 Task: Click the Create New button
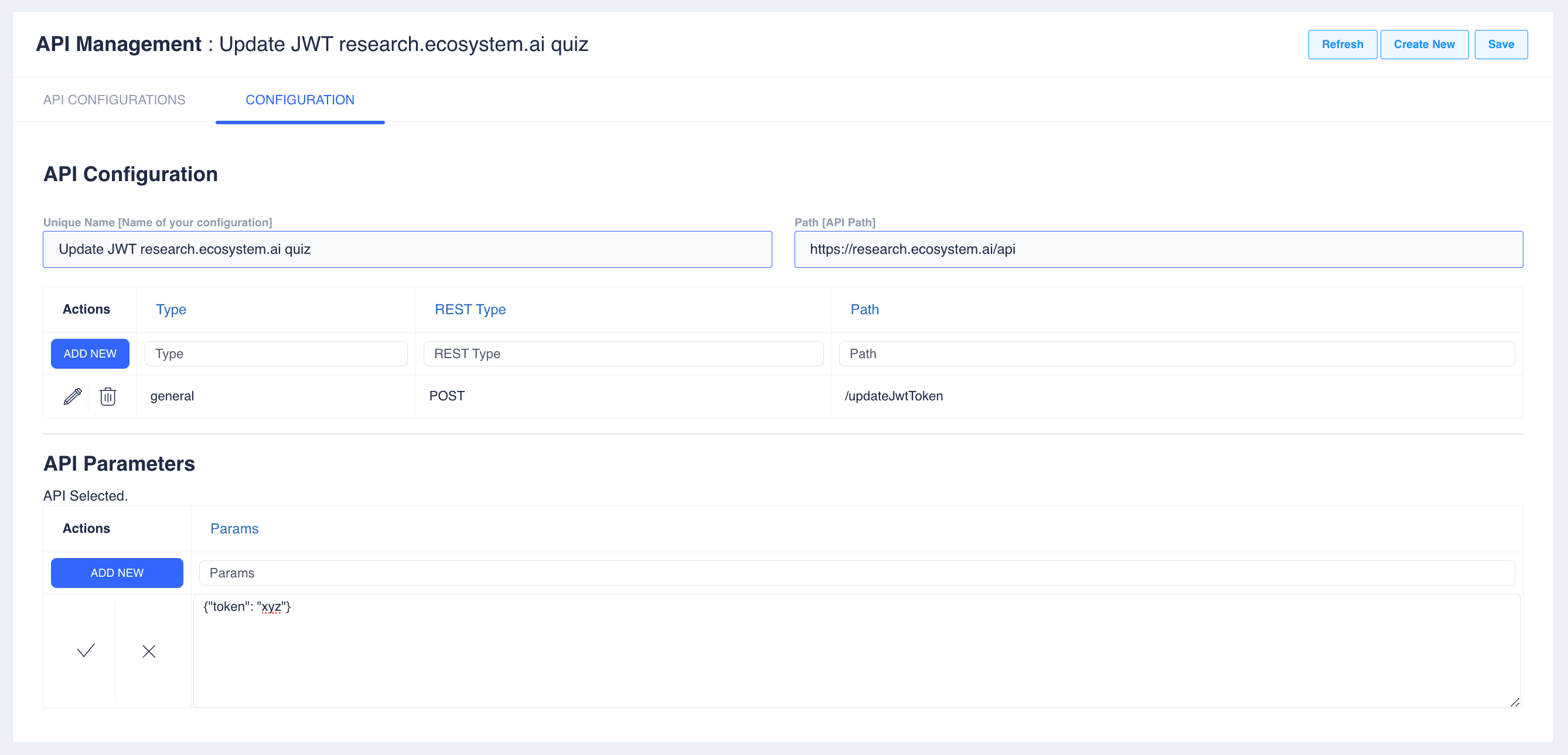[x=1424, y=45]
